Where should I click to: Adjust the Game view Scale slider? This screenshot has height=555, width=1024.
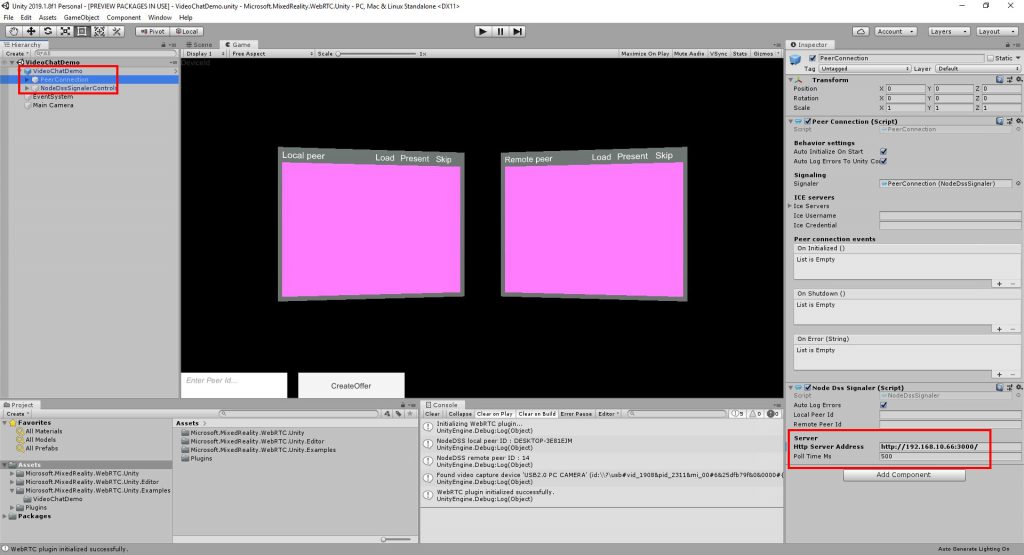(x=376, y=54)
